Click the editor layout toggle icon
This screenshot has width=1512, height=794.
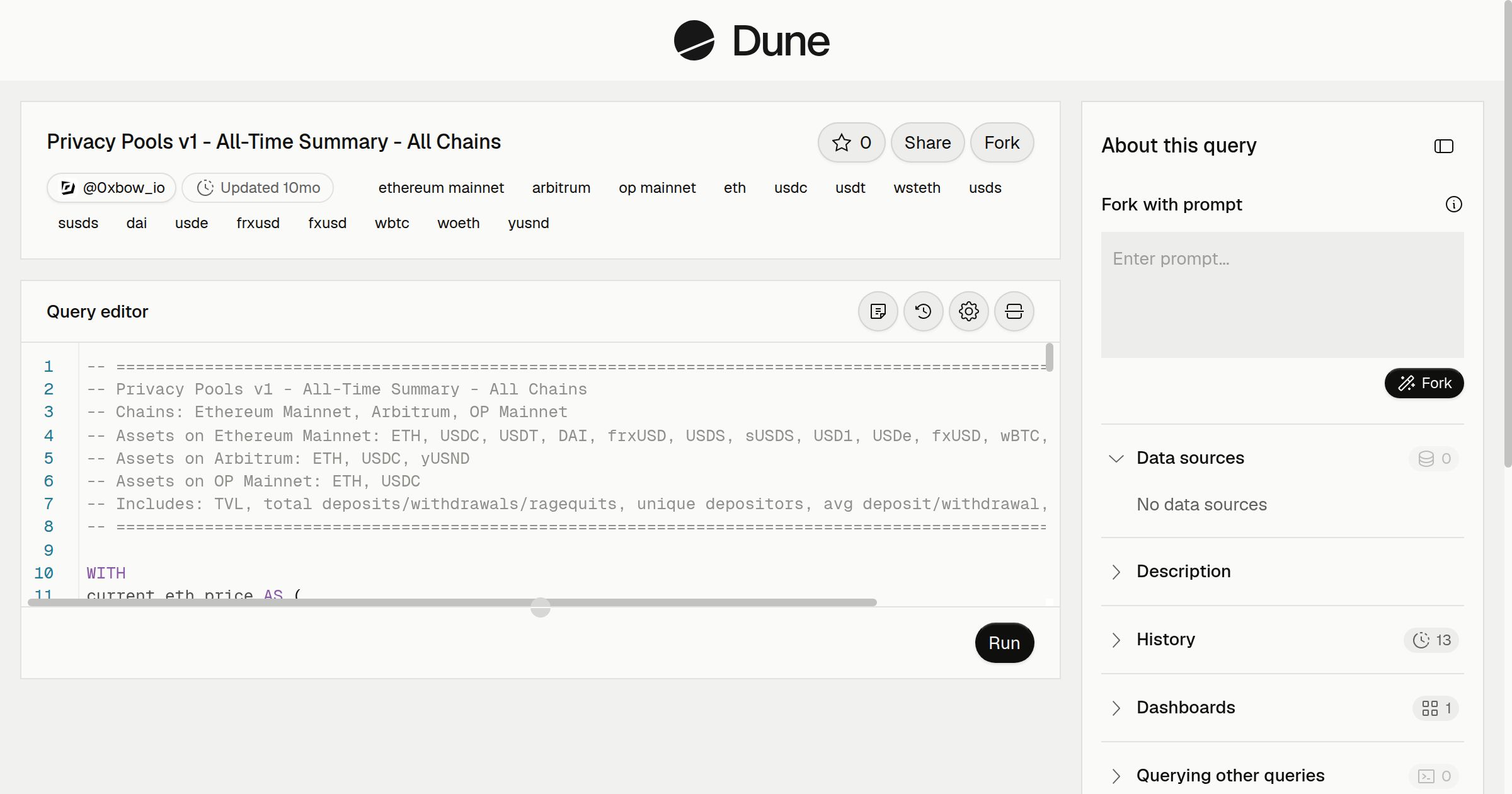(1014, 311)
